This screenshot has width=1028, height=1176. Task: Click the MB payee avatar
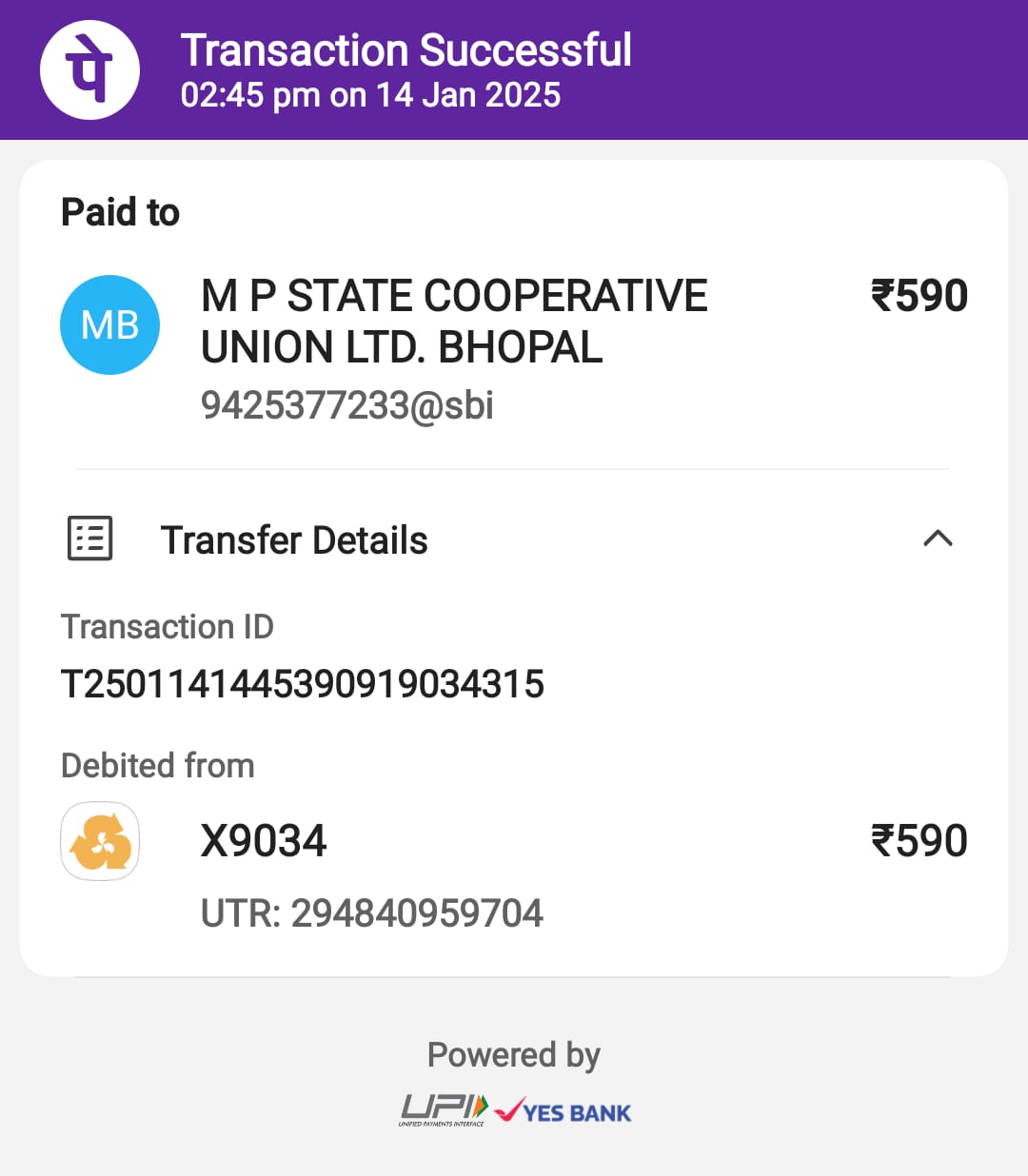[x=109, y=324]
